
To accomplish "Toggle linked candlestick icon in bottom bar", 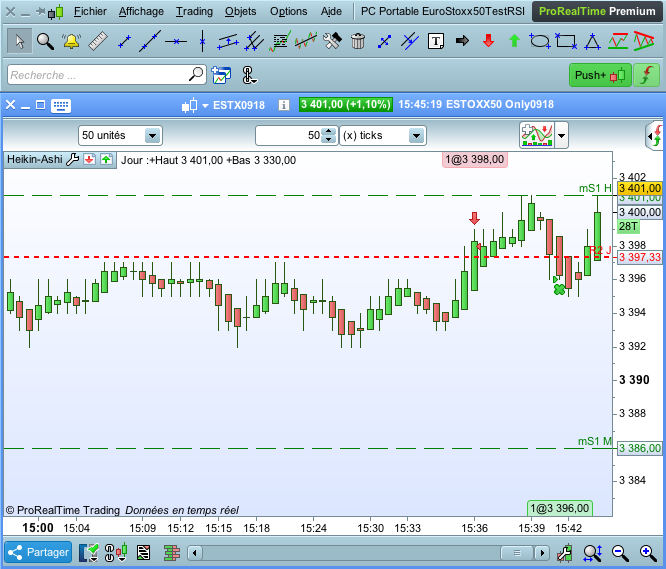I will tap(116, 552).
